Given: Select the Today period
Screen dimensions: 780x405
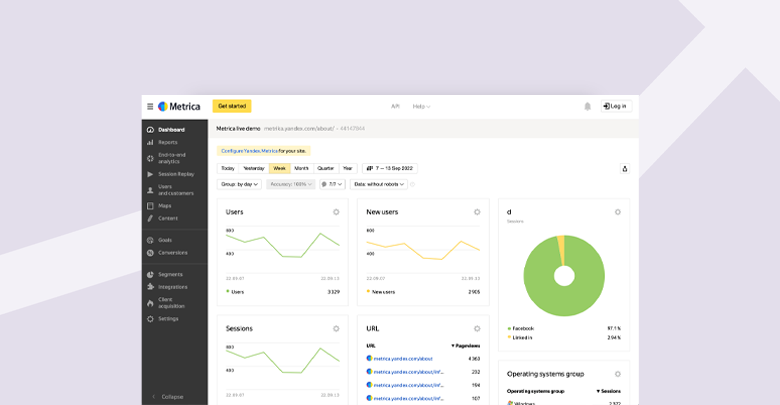Looking at the screenshot, I should 228,169.
